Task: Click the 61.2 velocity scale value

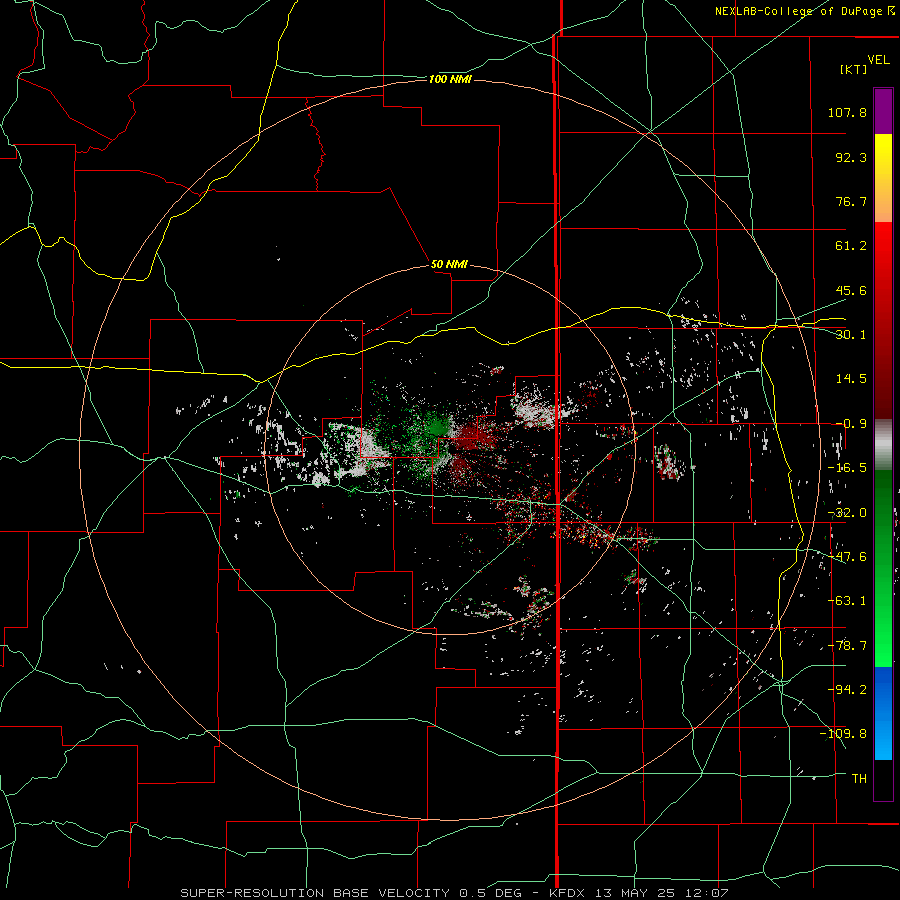Action: point(851,246)
